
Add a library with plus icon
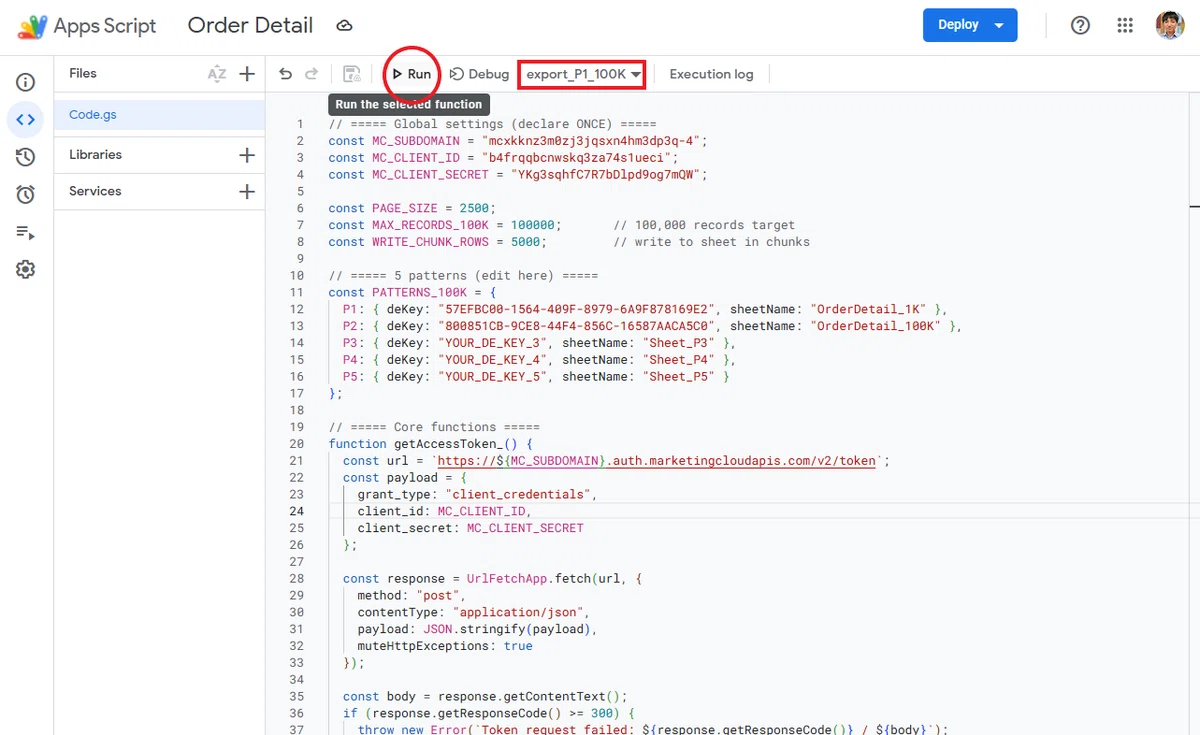[247, 155]
